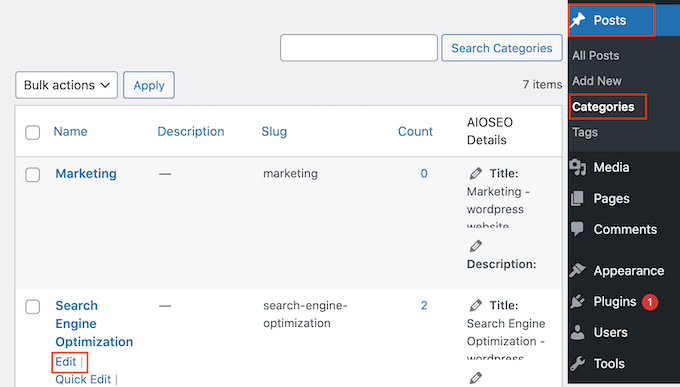Click the Plugins update badge showing 1
680x387 pixels.
(650, 302)
